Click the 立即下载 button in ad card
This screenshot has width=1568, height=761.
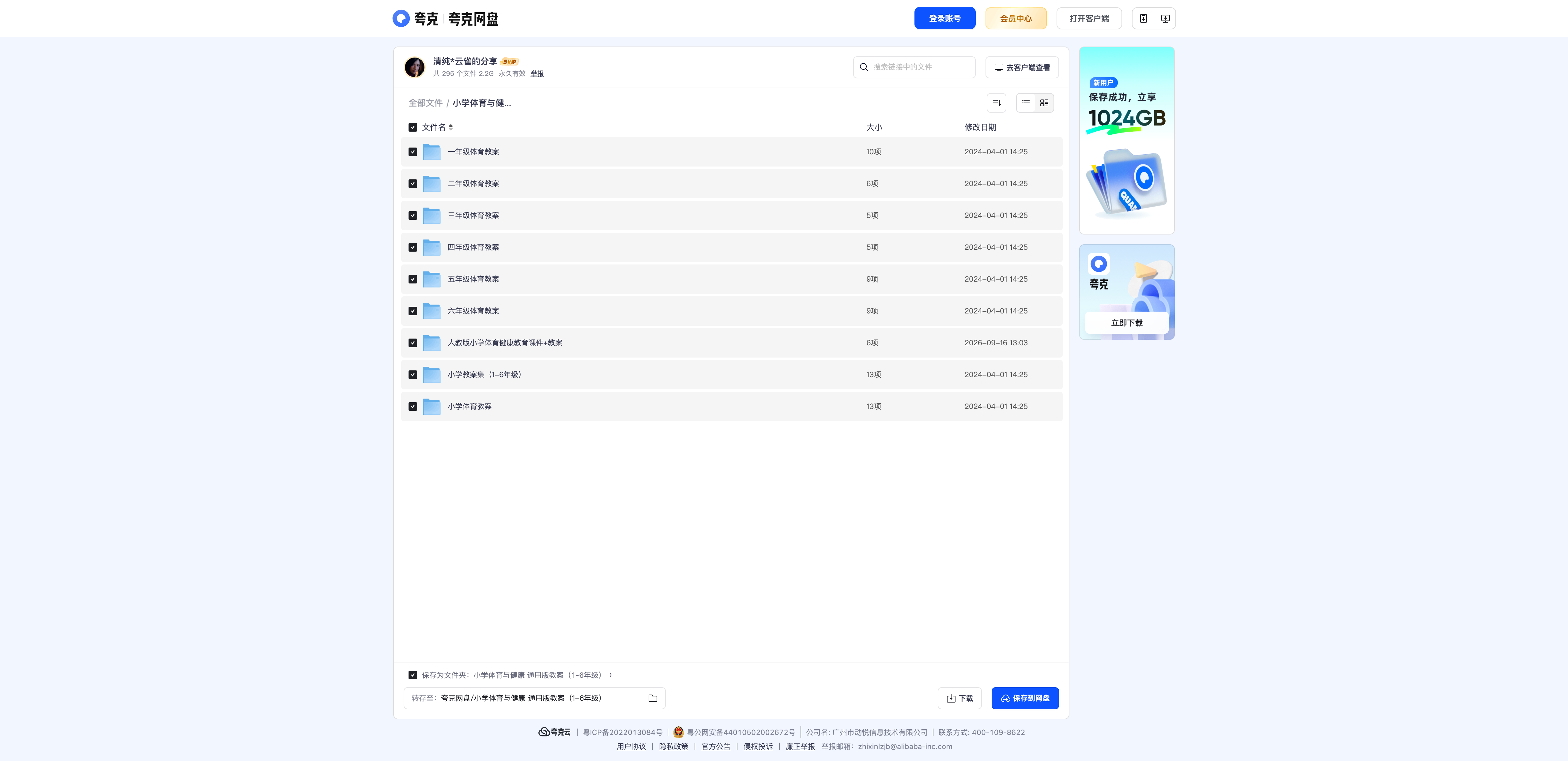1127,323
